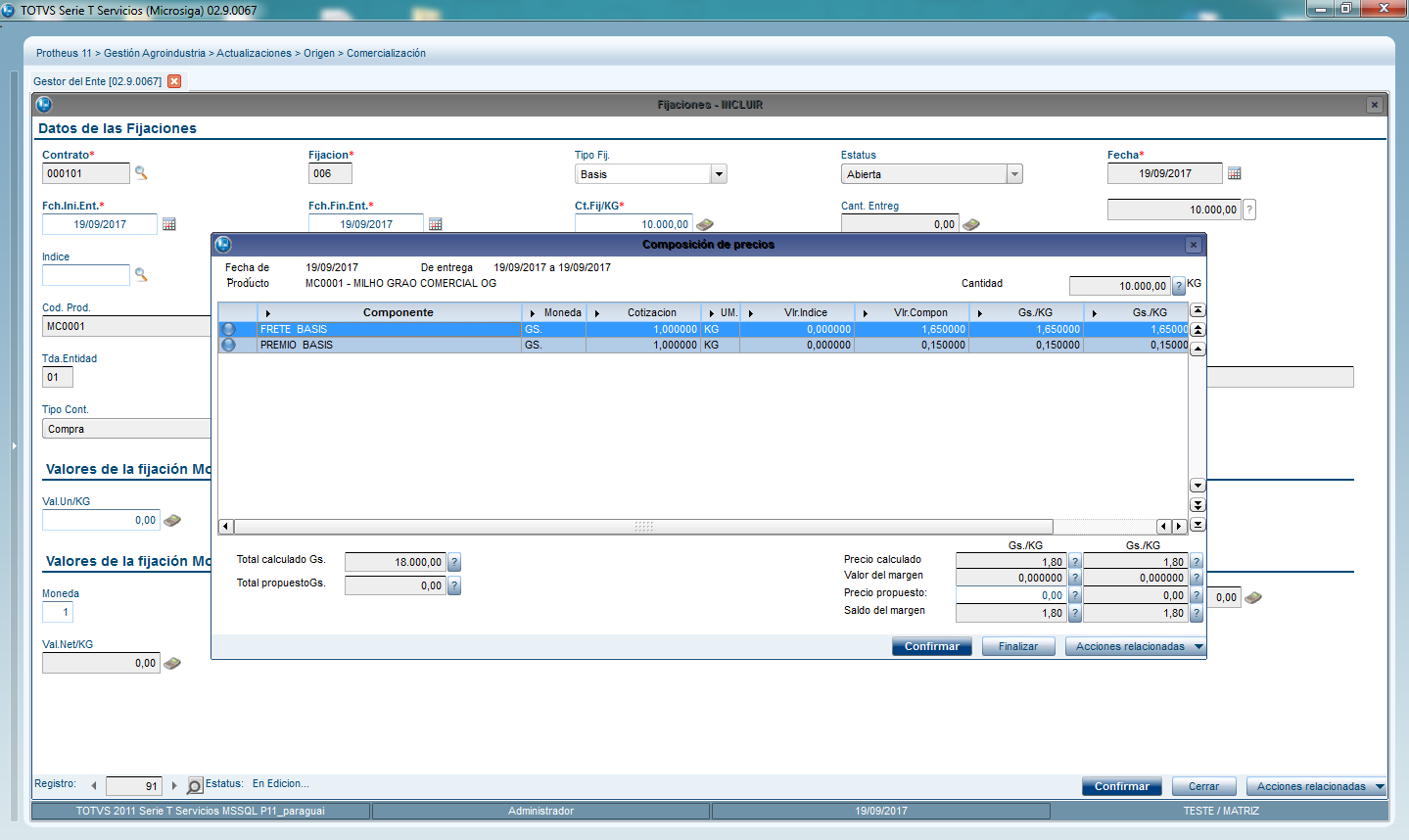Click the UM. column header
This screenshot has height=840, width=1409.
click(721, 312)
